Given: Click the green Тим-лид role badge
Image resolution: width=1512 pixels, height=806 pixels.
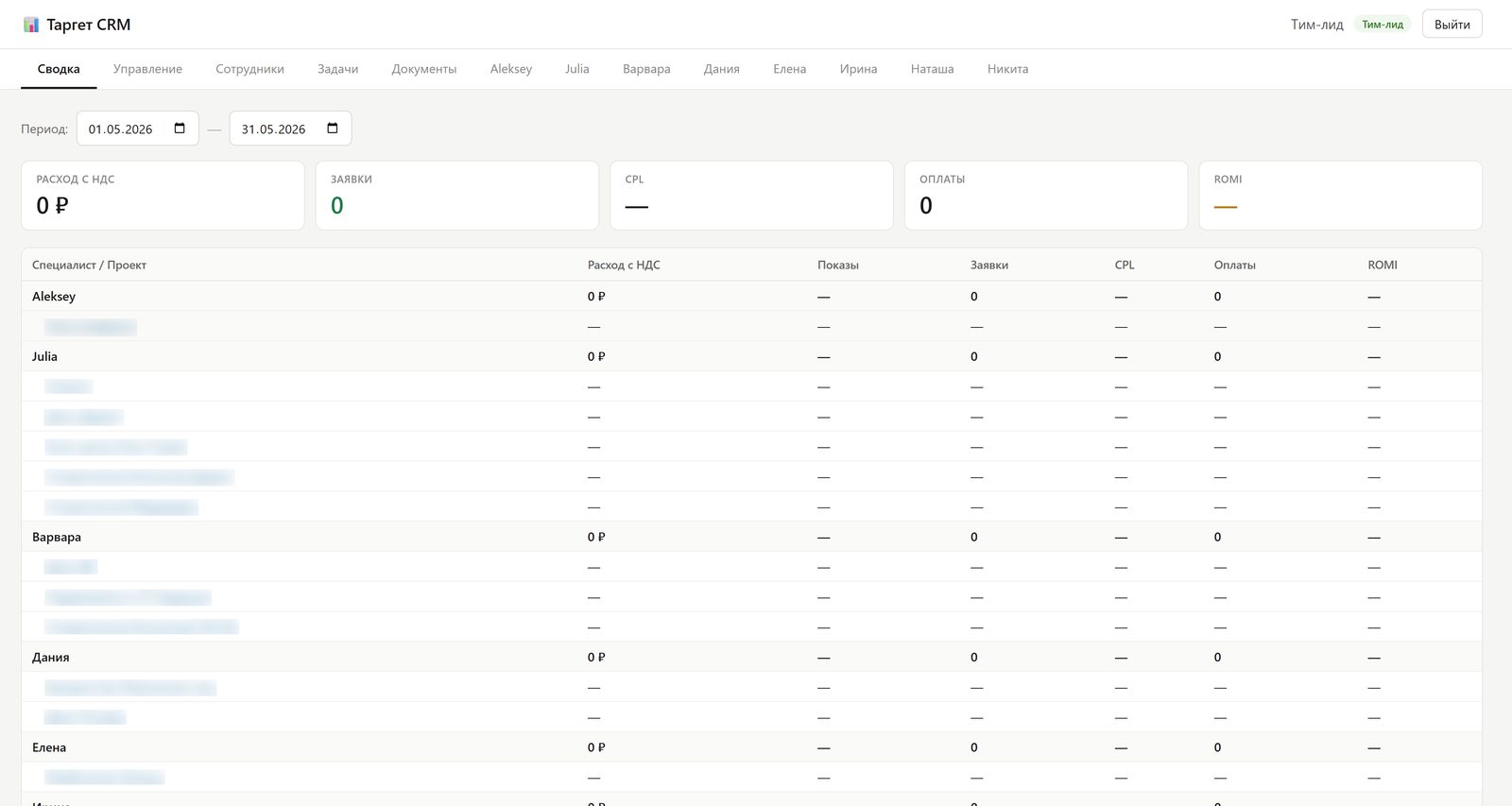Looking at the screenshot, I should click(x=1383, y=25).
